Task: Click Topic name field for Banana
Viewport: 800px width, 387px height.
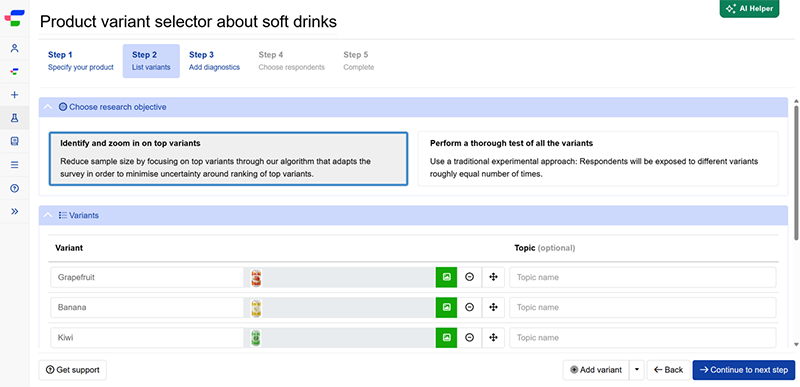Action: point(643,307)
